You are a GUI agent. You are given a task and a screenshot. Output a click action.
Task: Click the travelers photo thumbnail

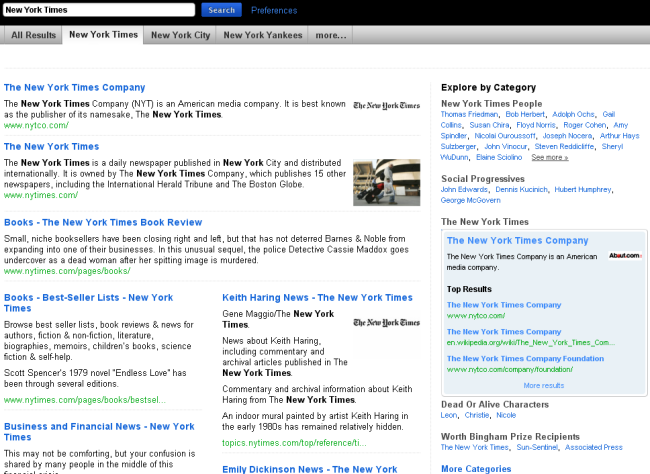tap(386, 182)
